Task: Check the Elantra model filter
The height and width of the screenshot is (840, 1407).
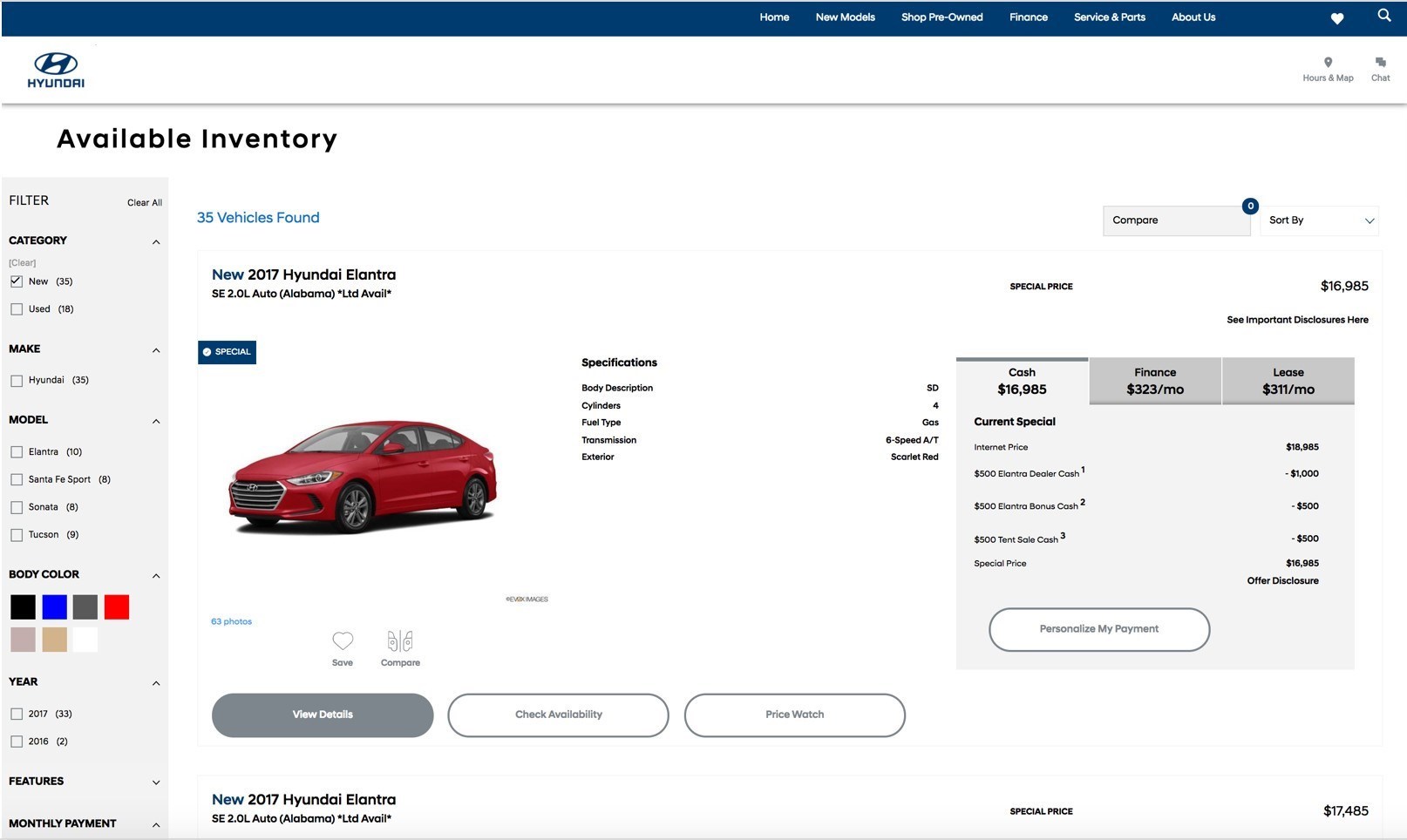Action: 17,451
